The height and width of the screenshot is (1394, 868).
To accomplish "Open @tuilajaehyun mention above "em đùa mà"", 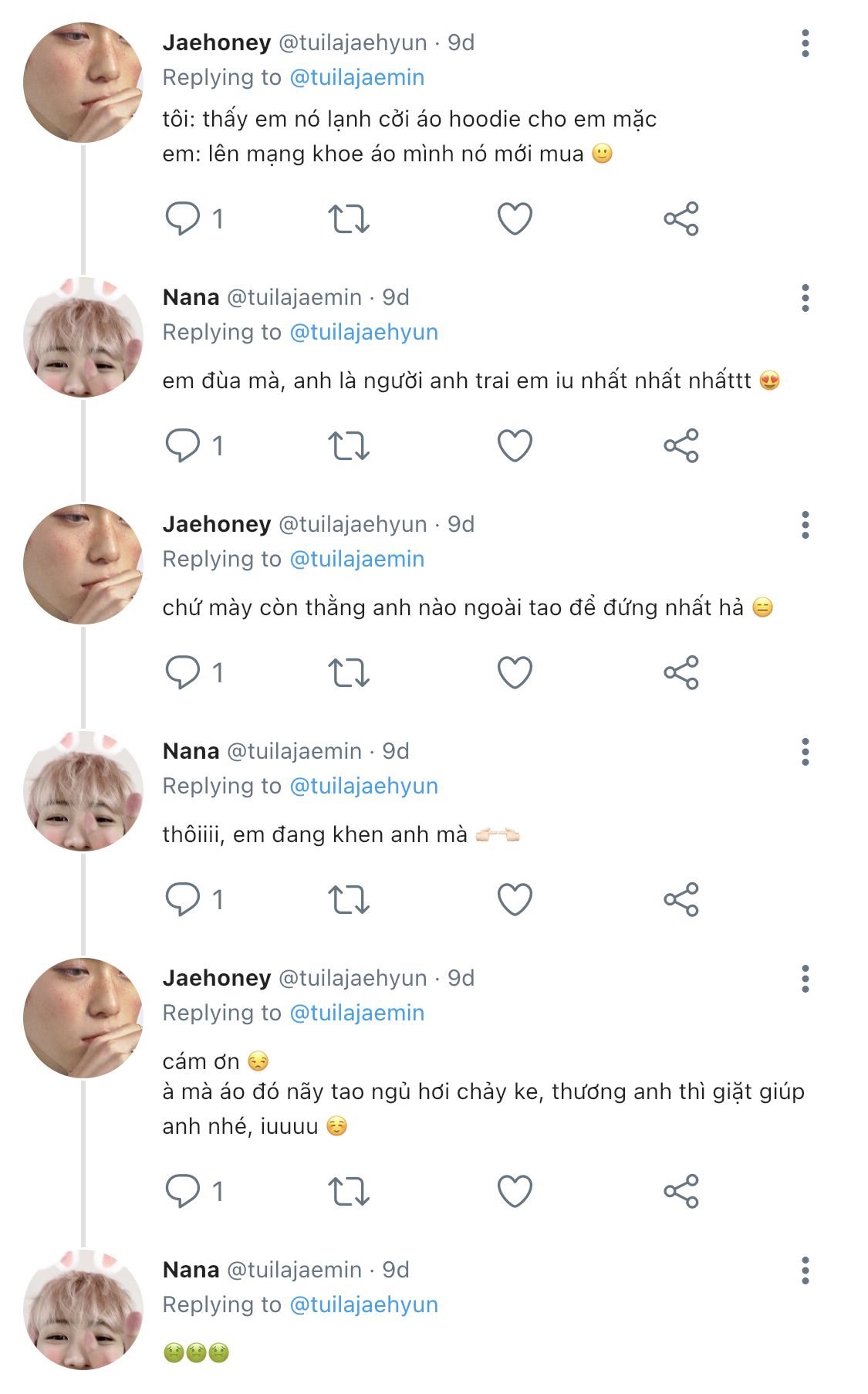I will click(363, 332).
